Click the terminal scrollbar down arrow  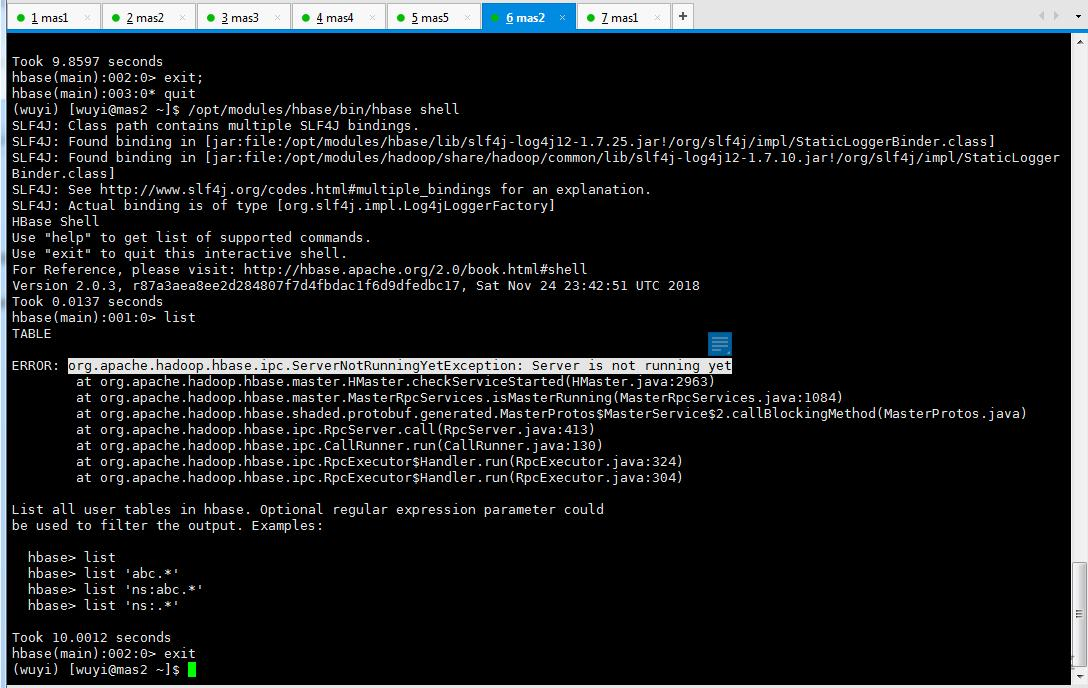[x=1080, y=675]
